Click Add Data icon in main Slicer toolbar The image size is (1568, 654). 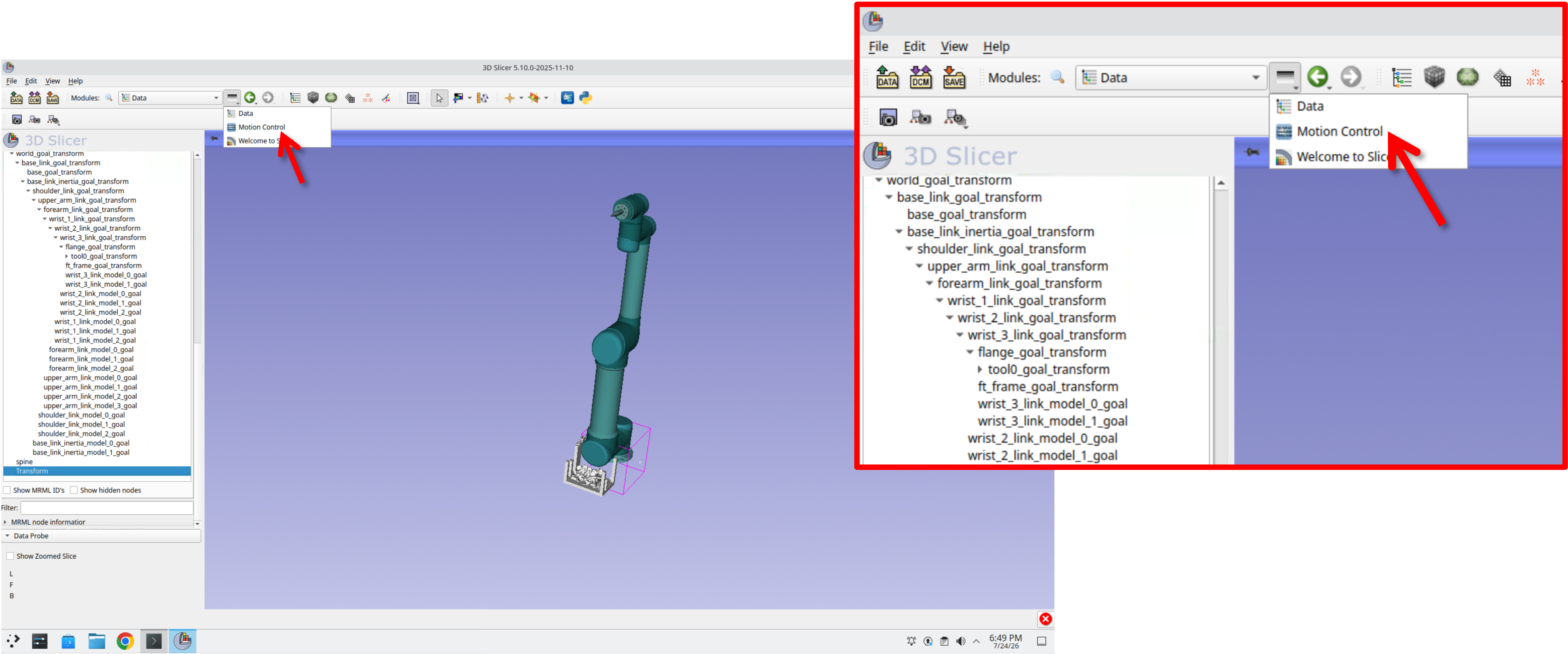point(17,97)
